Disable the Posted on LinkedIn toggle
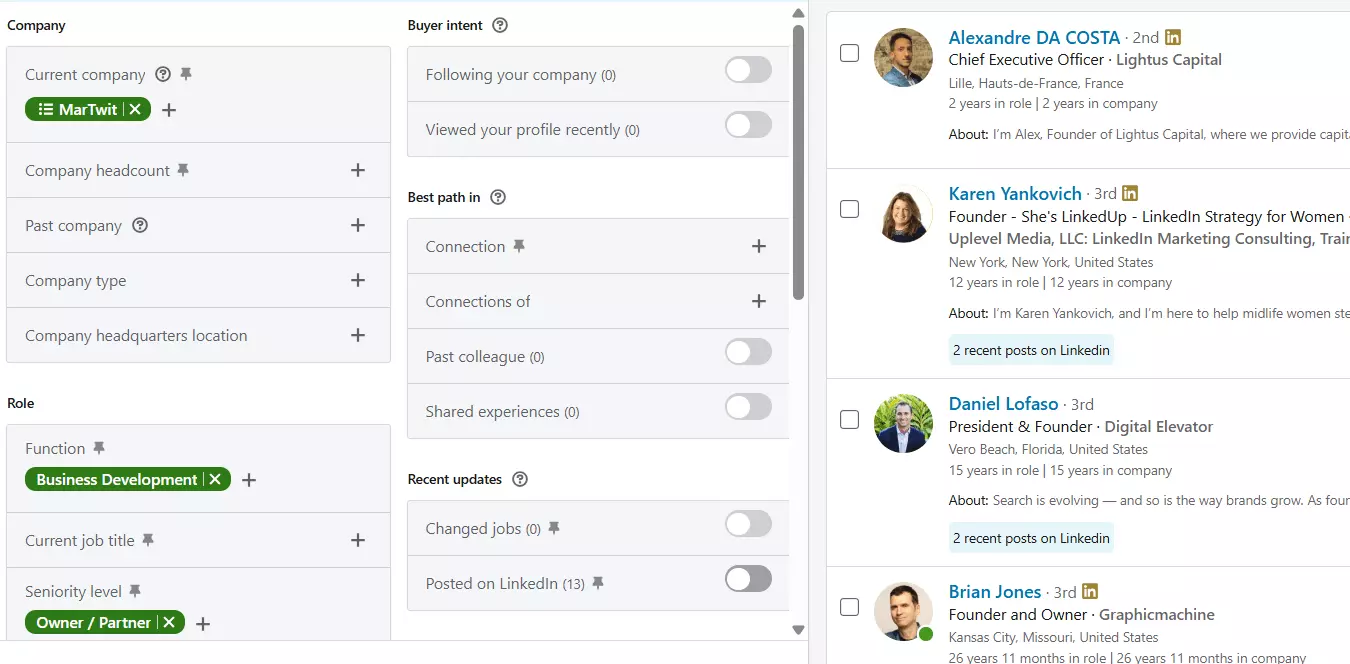Image resolution: width=1350 pixels, height=664 pixels. tap(748, 579)
